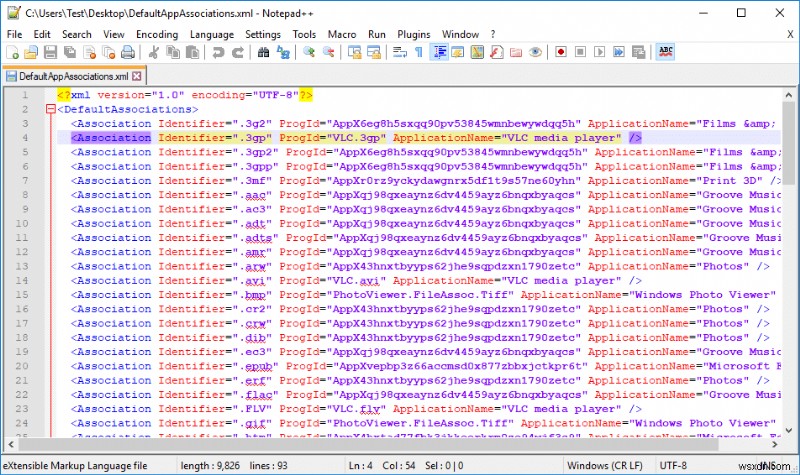
Task: Close the DefaultAppAssociations.xml tab
Action: coord(137,75)
